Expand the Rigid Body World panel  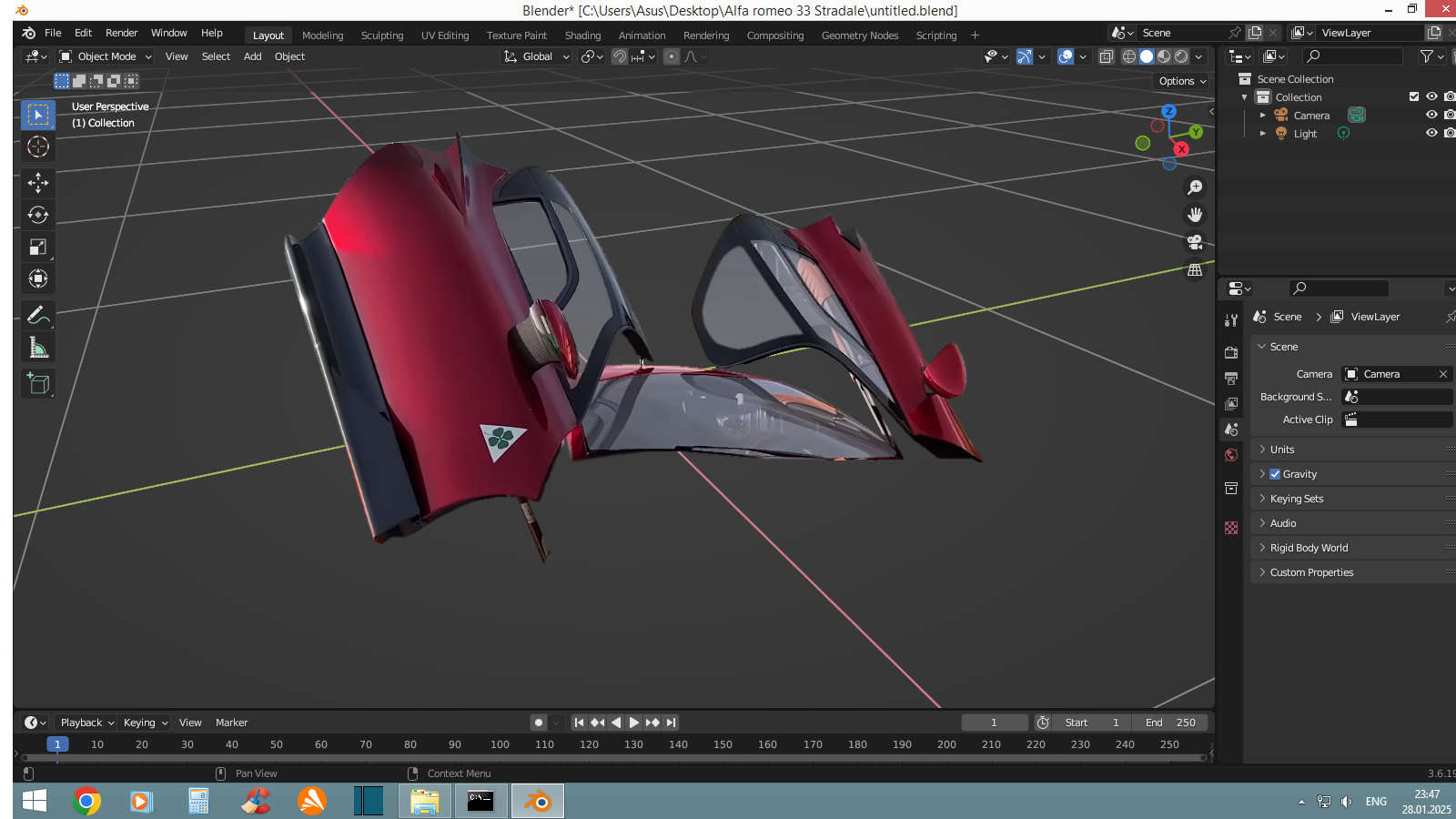1309,548
